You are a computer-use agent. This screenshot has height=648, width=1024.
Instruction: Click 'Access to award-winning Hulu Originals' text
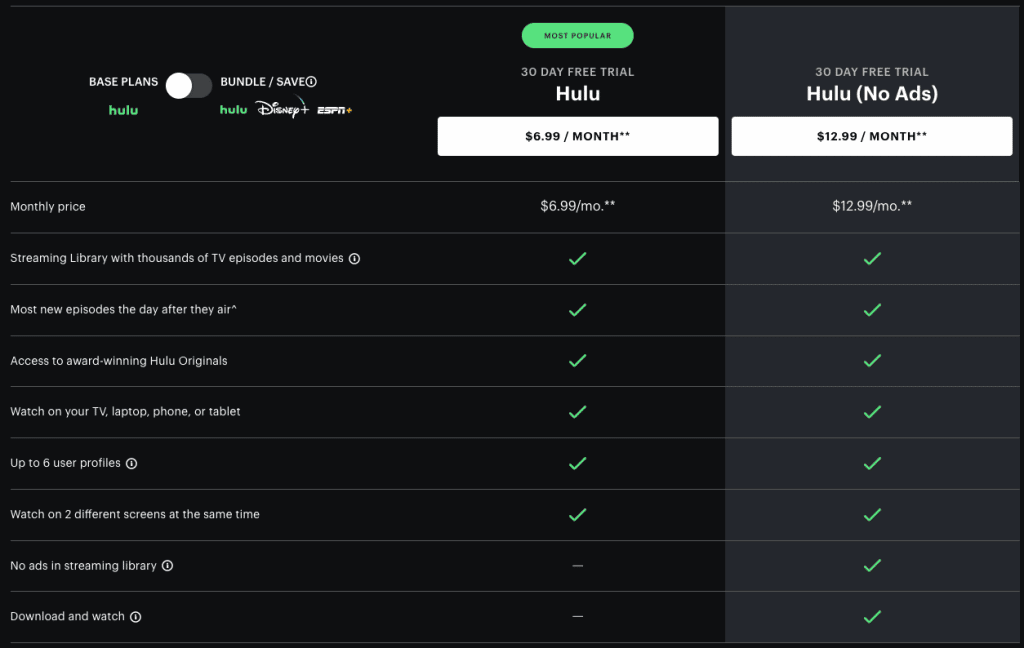coord(119,361)
